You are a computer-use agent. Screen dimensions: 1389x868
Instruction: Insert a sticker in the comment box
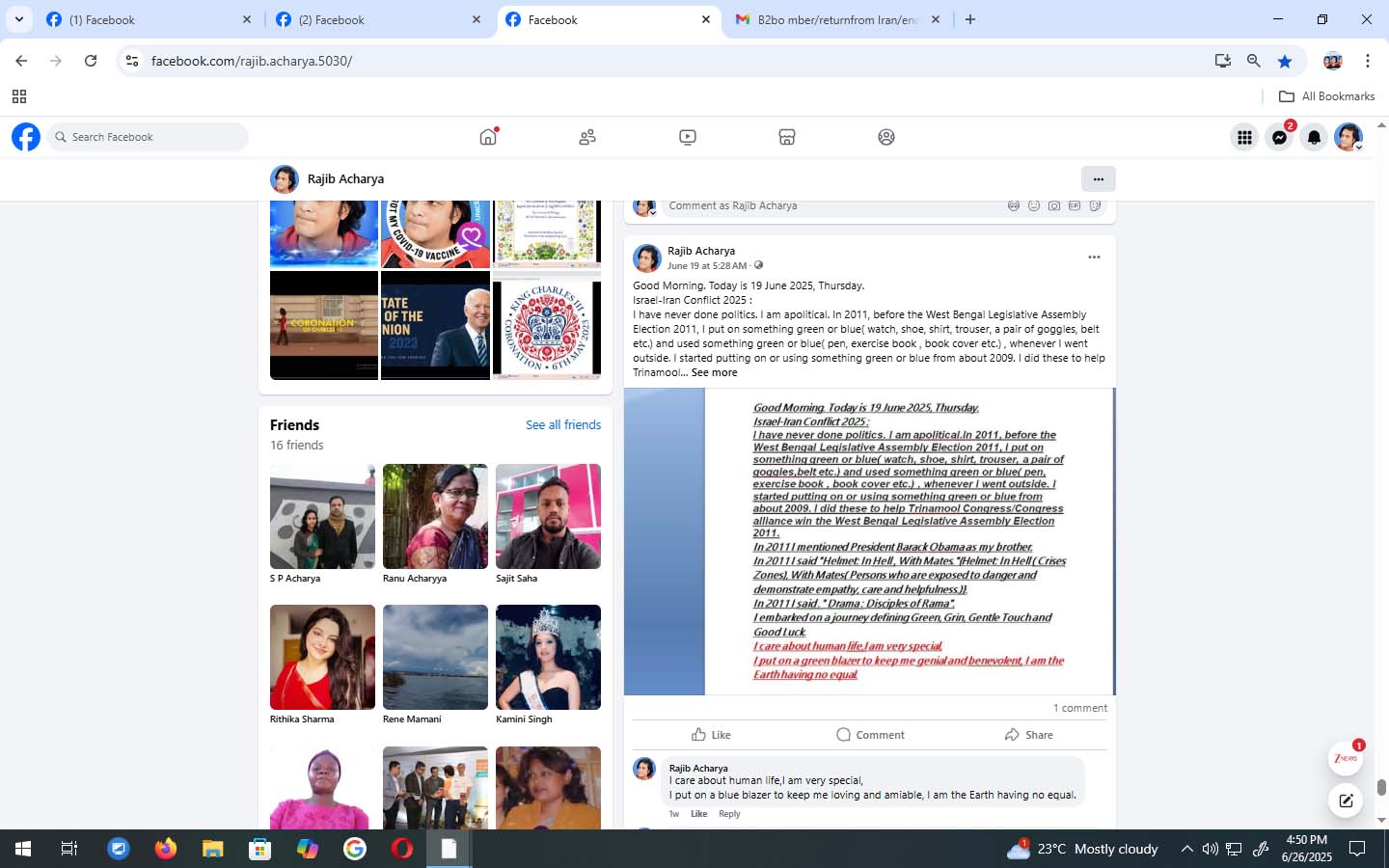pyautogui.click(x=1095, y=205)
